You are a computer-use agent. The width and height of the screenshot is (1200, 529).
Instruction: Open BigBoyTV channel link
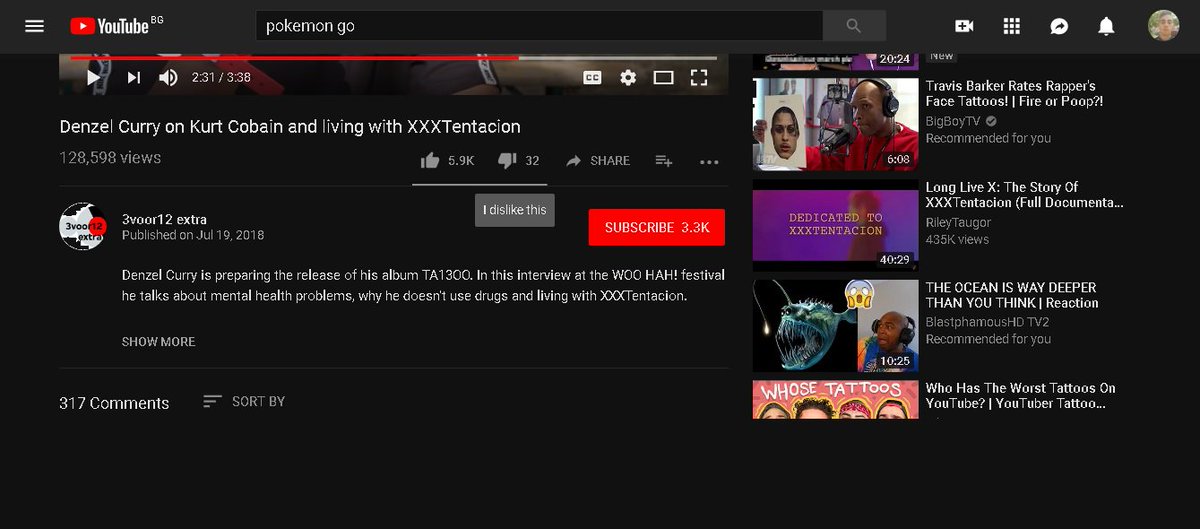tap(953, 121)
